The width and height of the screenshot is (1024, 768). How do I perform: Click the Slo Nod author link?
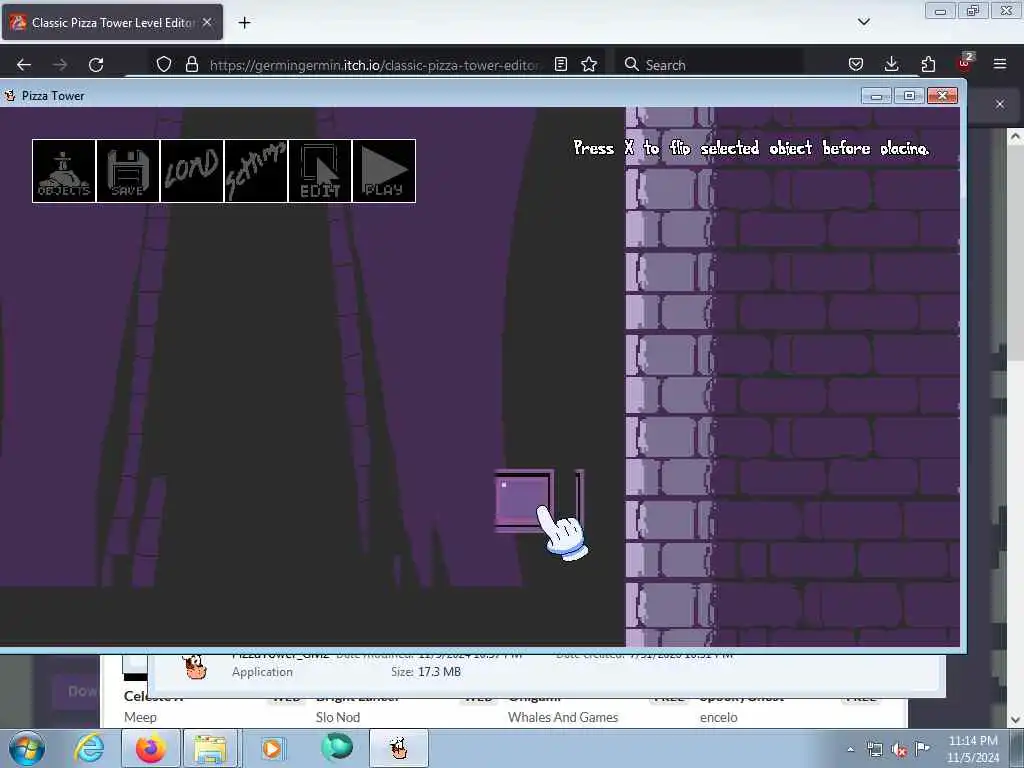click(x=338, y=717)
